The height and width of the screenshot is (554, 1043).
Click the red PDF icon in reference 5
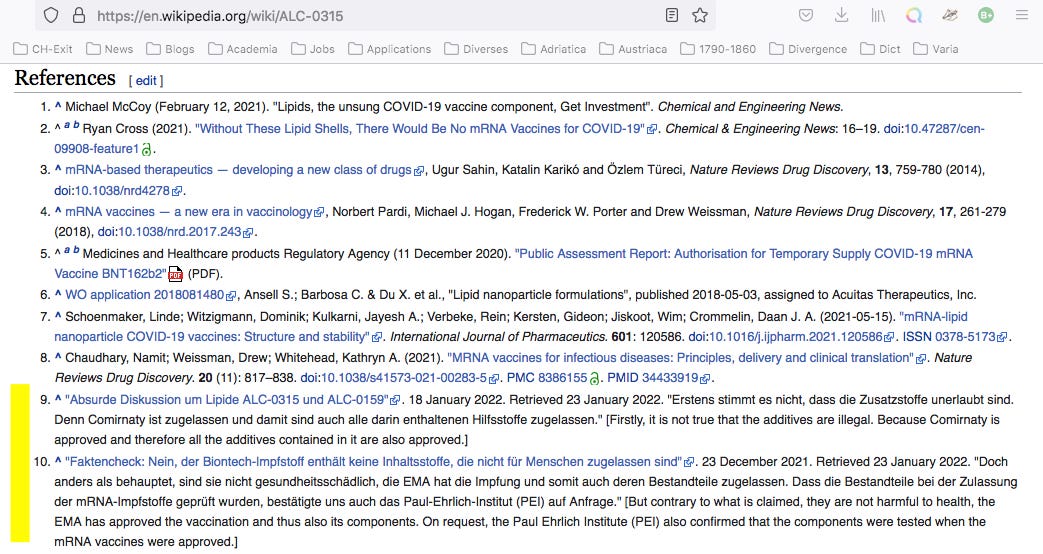[x=175, y=273]
